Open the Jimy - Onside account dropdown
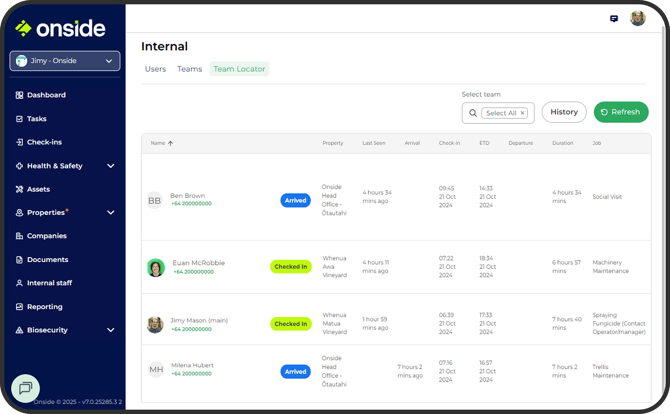Viewport: 670px width, 414px height. point(65,61)
